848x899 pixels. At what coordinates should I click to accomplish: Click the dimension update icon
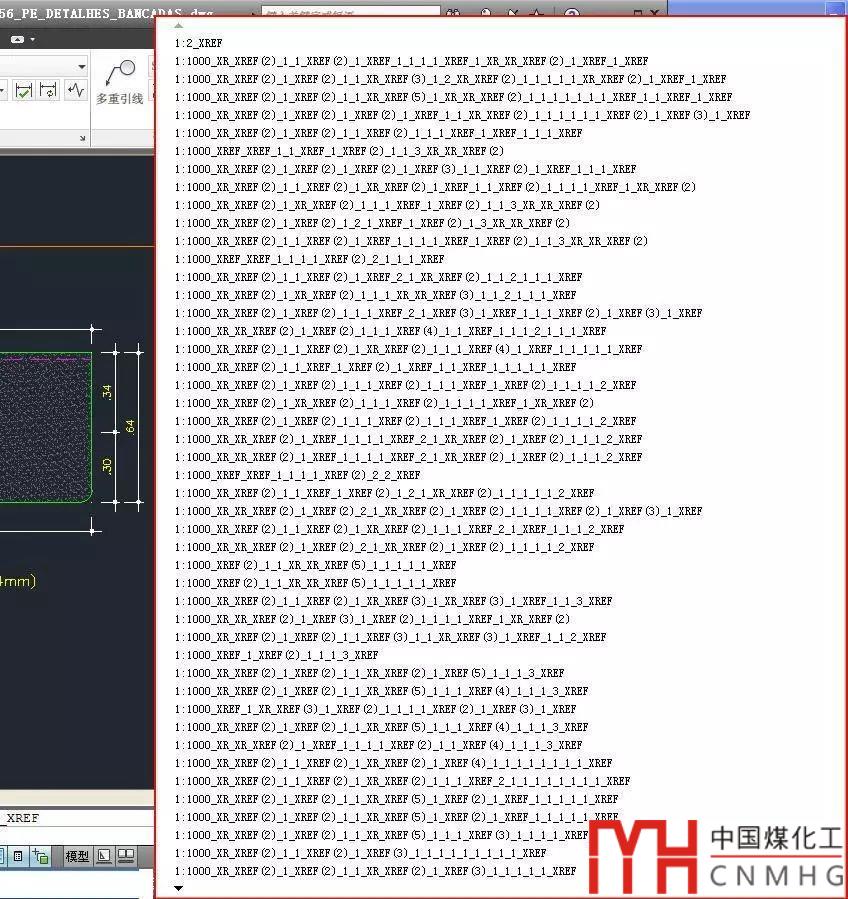48,91
